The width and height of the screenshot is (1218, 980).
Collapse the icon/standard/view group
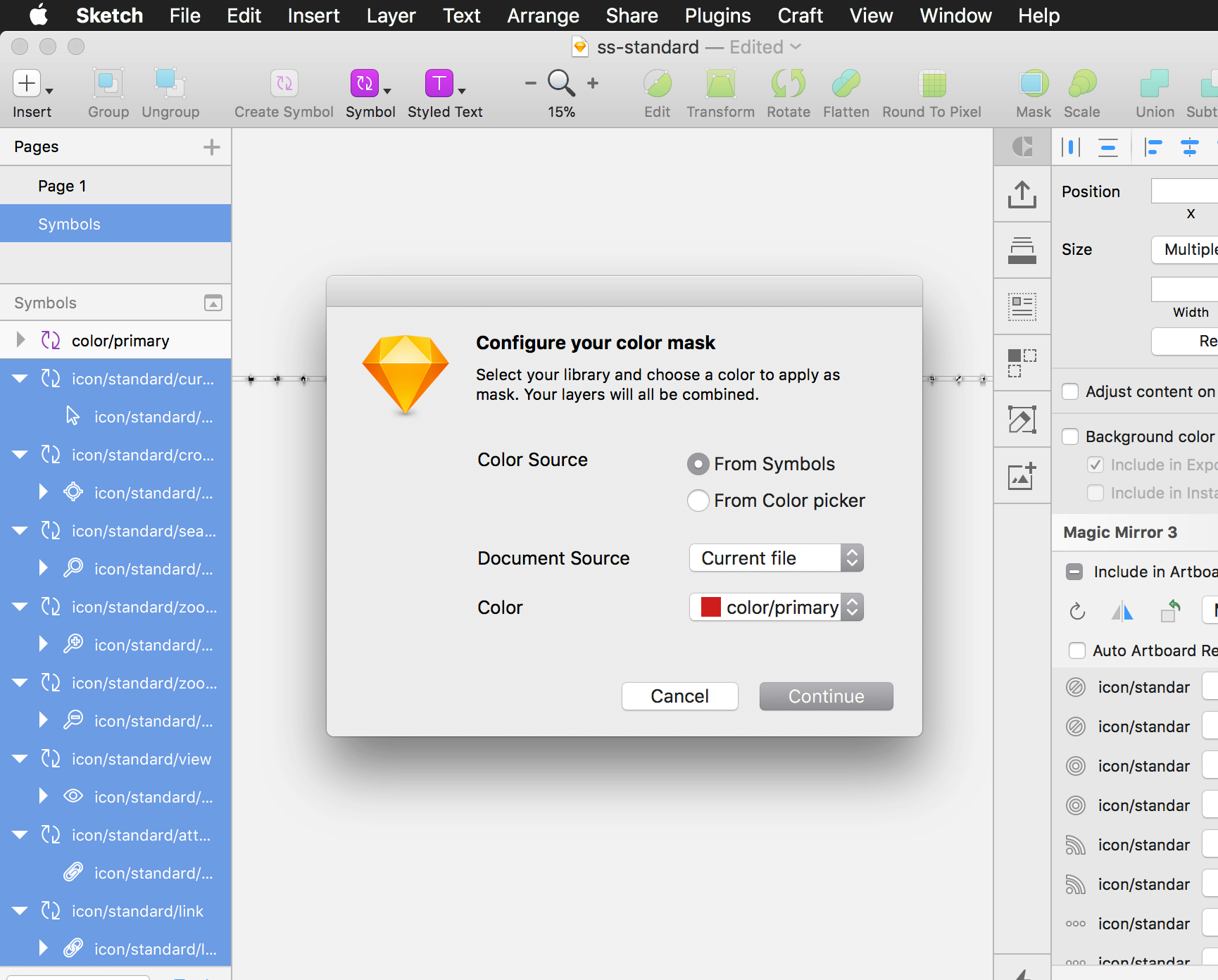pyautogui.click(x=20, y=758)
